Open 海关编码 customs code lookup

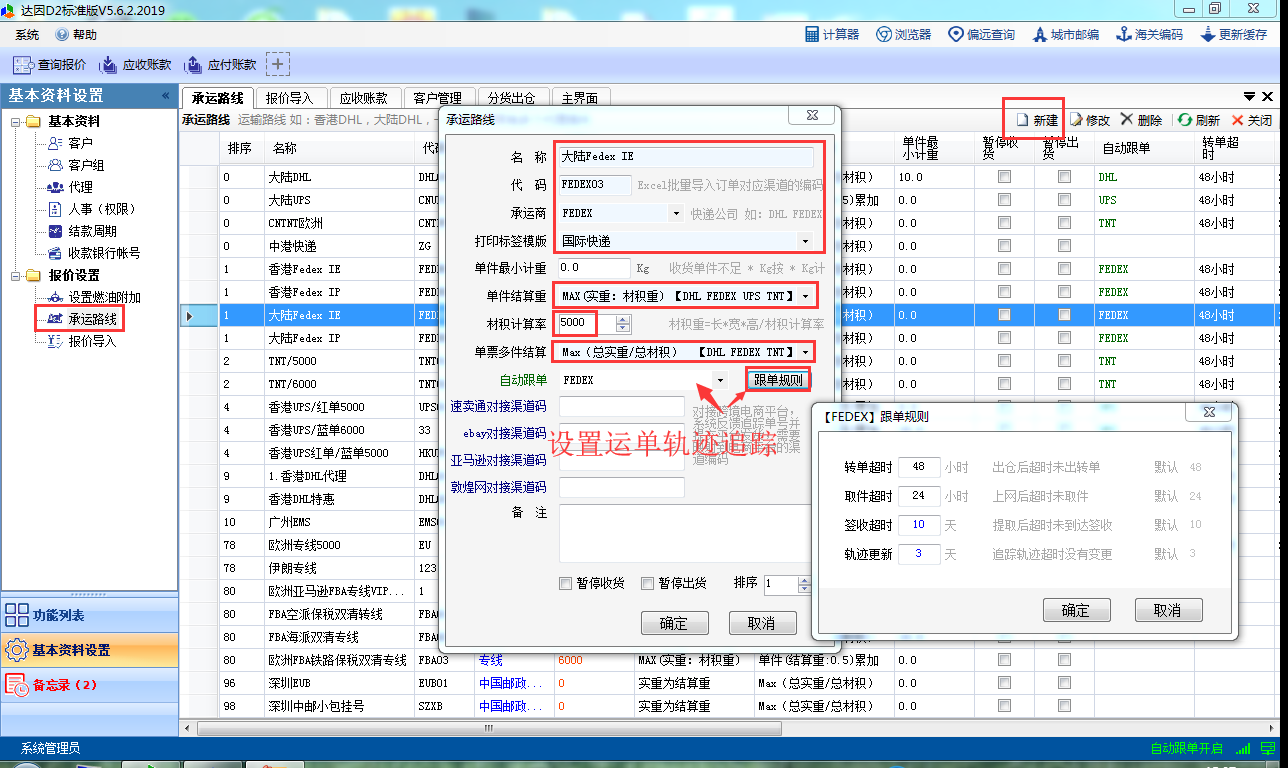1150,34
